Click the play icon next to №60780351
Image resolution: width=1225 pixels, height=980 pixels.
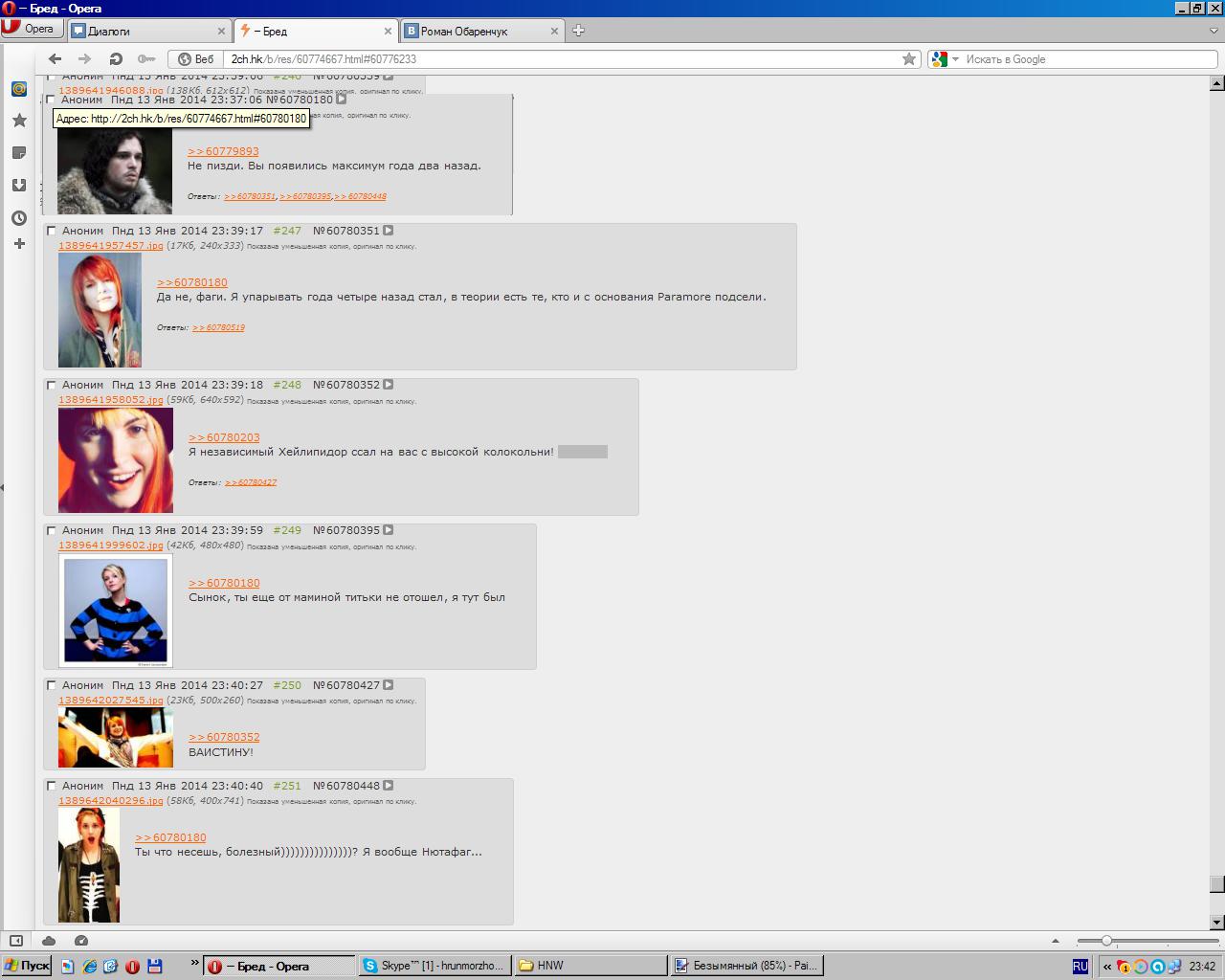point(389,231)
